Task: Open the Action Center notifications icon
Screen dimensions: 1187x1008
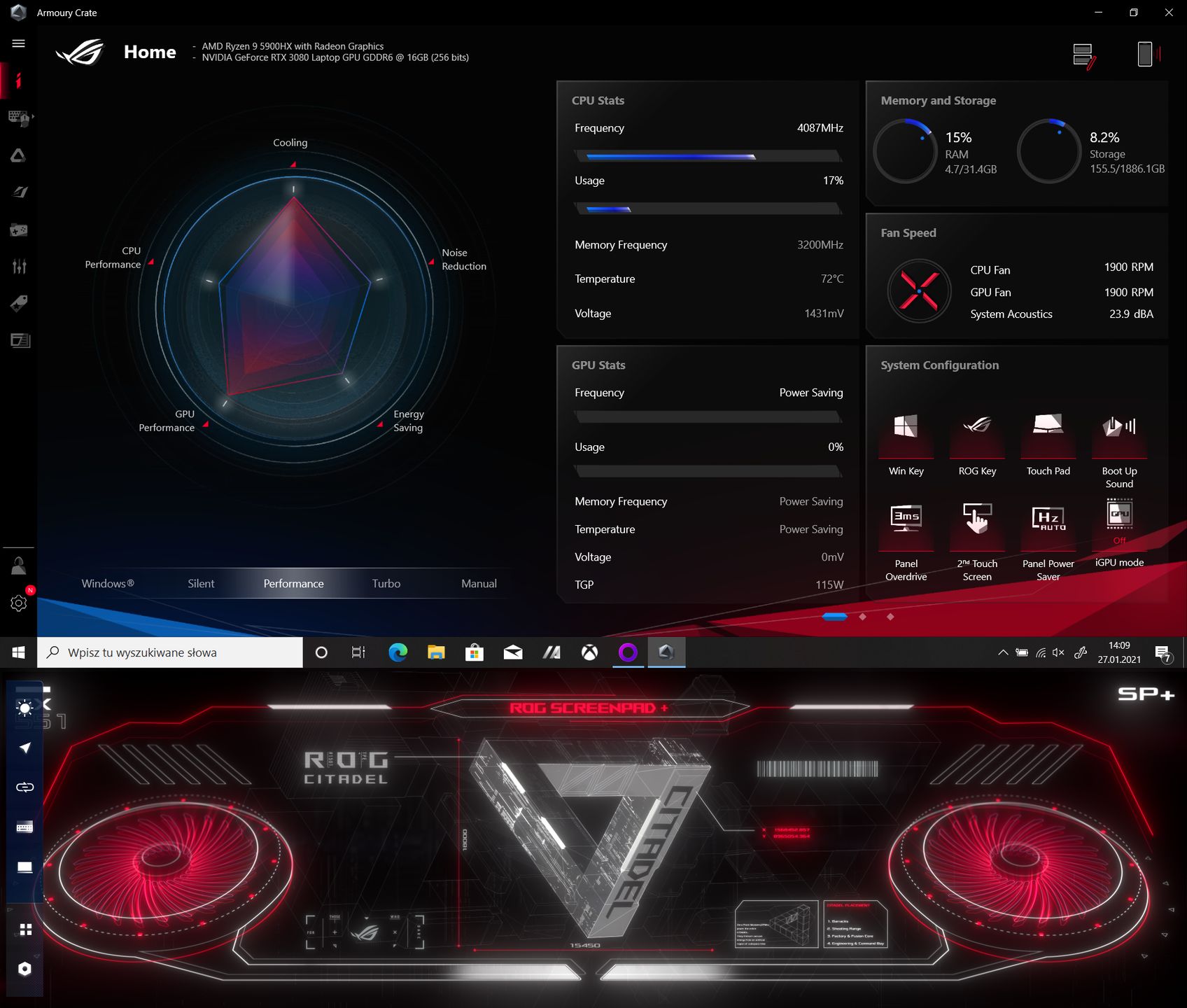Action: coord(1163,654)
